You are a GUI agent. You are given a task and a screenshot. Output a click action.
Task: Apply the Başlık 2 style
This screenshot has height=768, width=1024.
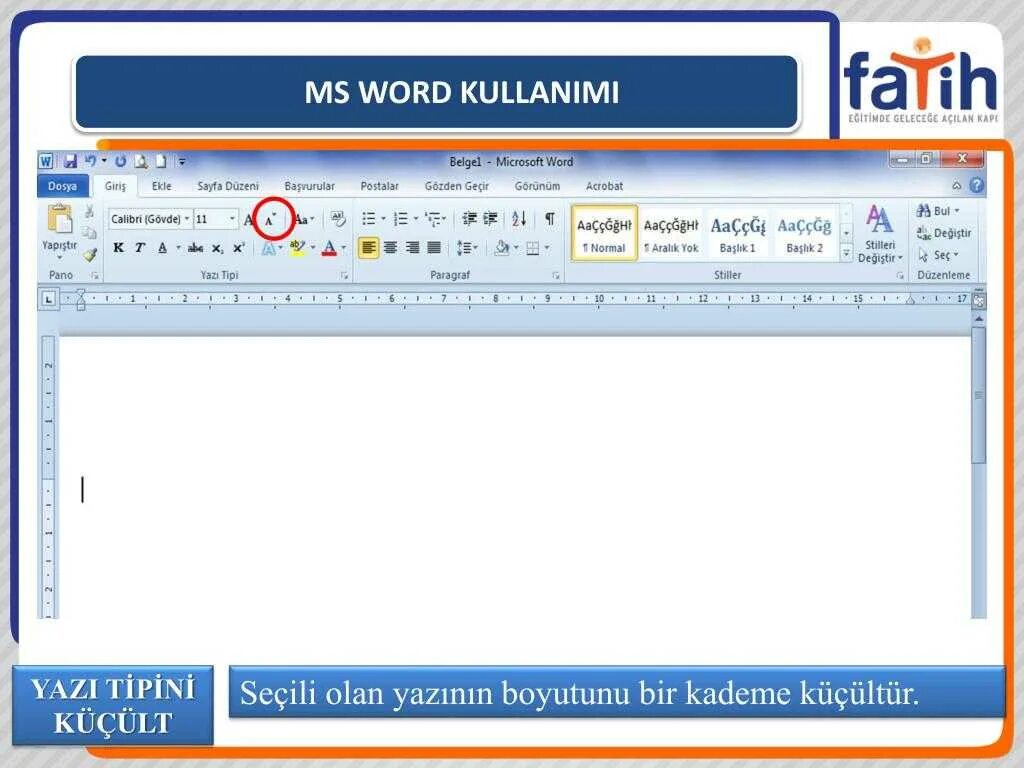click(805, 233)
